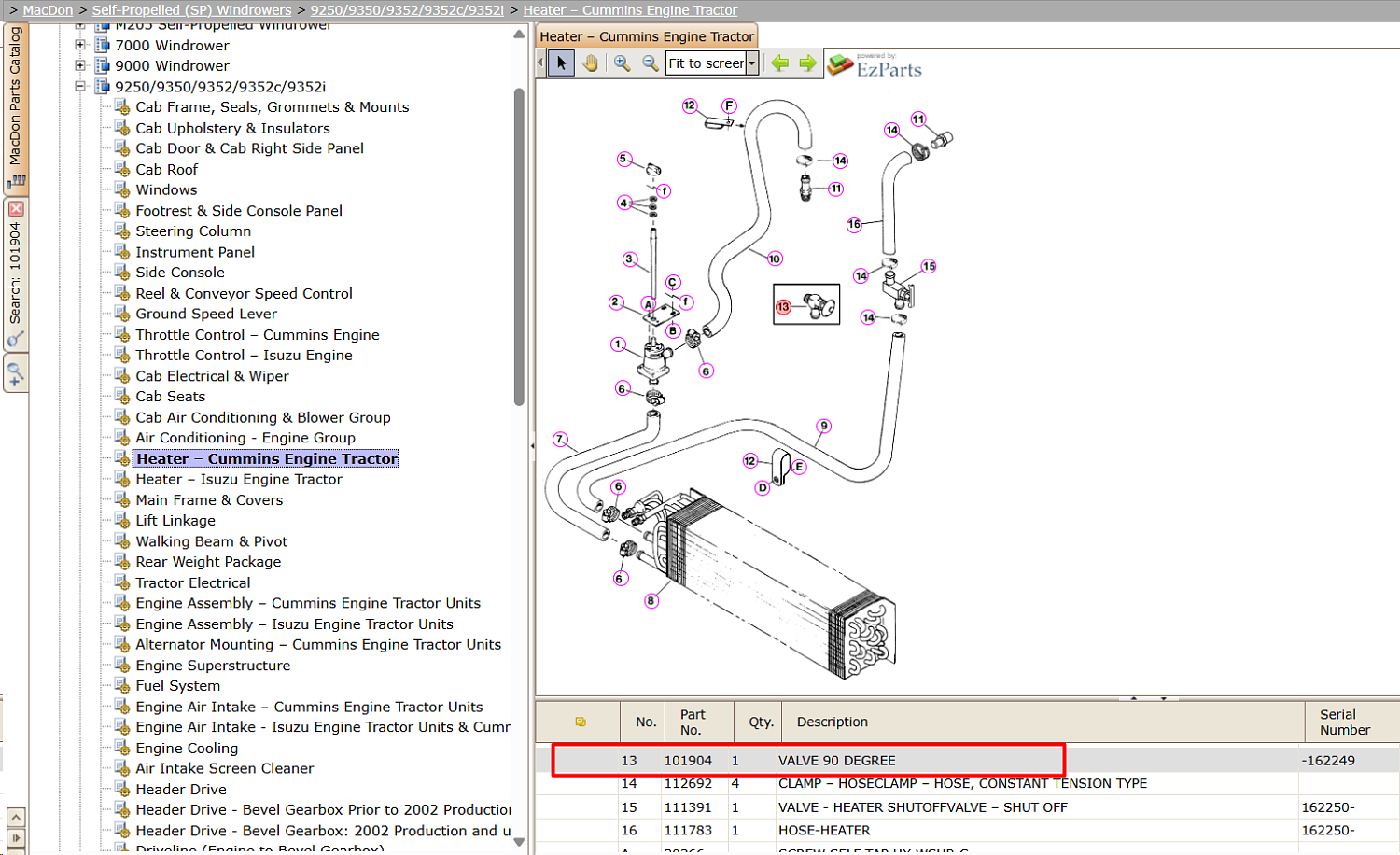Open Throttle Control – Cummins Engine
This screenshot has height=855, width=1400.
(x=258, y=334)
